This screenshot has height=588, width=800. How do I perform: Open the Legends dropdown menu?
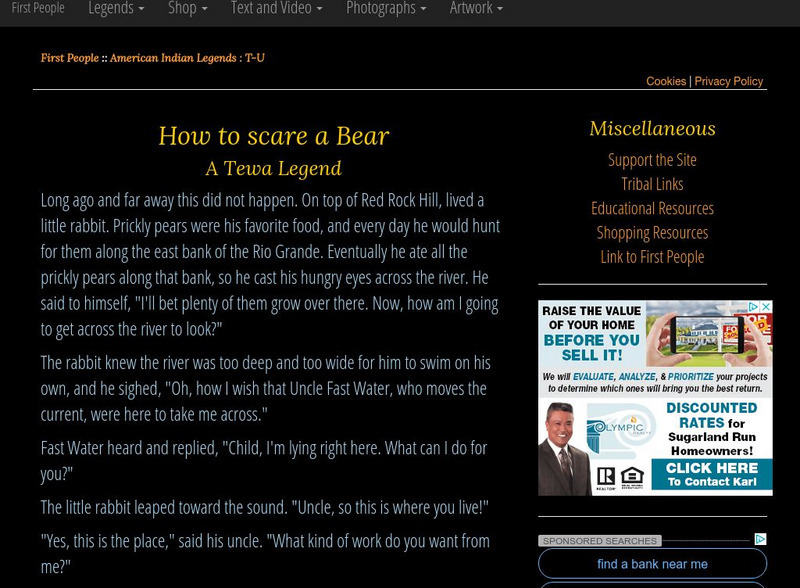(x=116, y=8)
